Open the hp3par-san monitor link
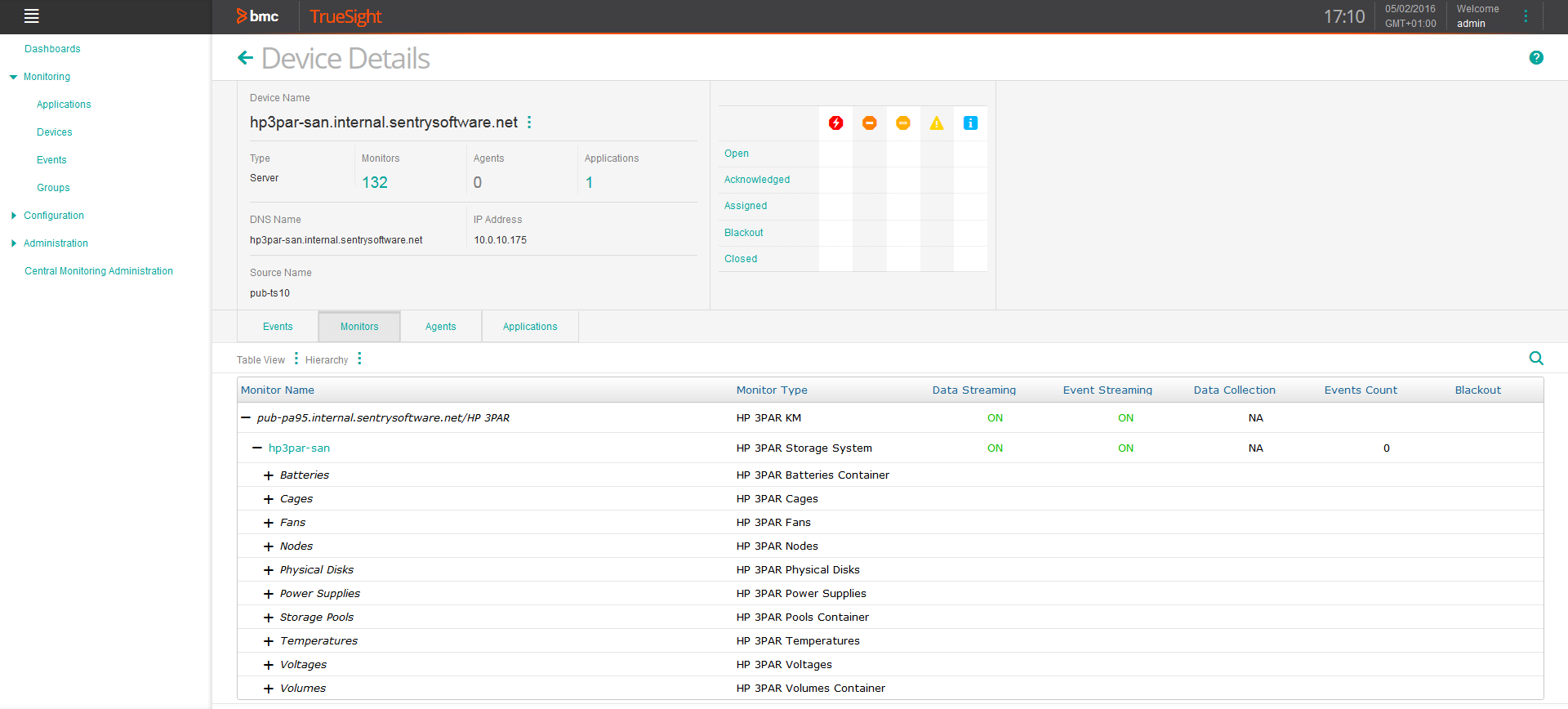This screenshot has height=709, width=1568. 299,448
